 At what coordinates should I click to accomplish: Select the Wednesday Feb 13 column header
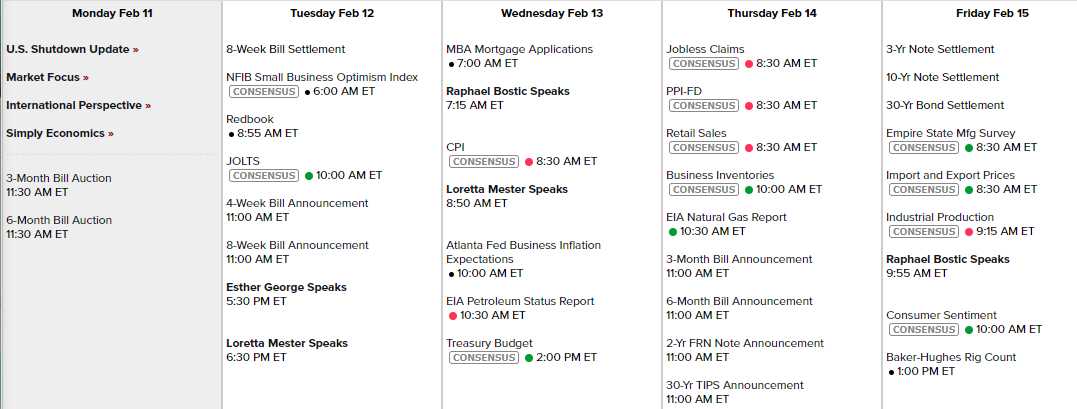click(x=552, y=14)
